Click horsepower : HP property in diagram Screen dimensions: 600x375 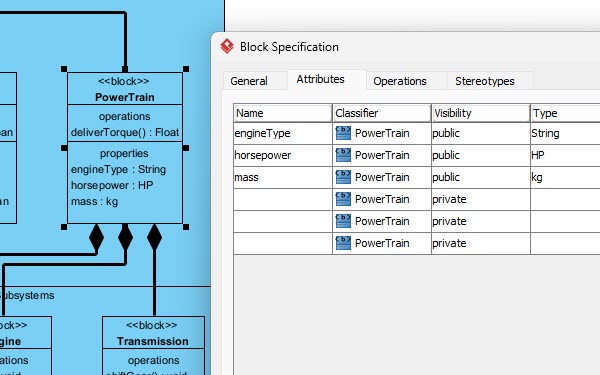coord(112,186)
